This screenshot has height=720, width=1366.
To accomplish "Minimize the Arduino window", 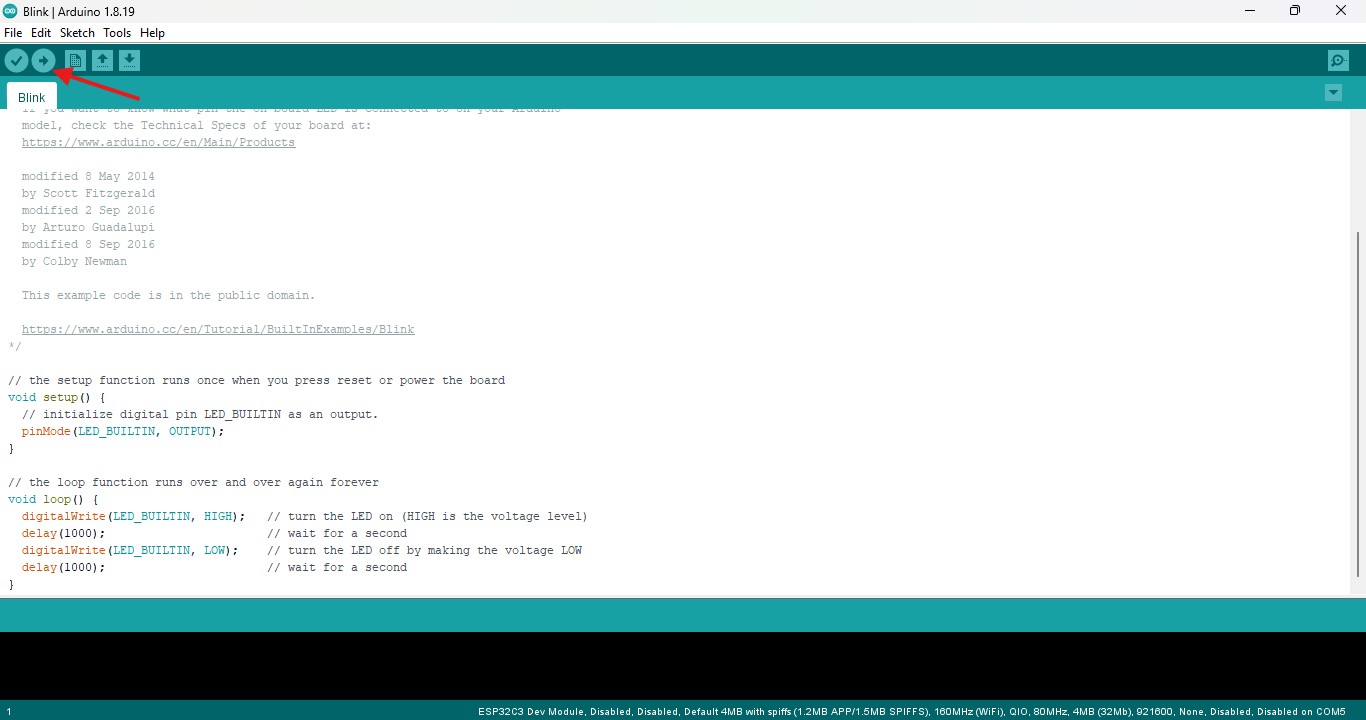I will coord(1249,11).
